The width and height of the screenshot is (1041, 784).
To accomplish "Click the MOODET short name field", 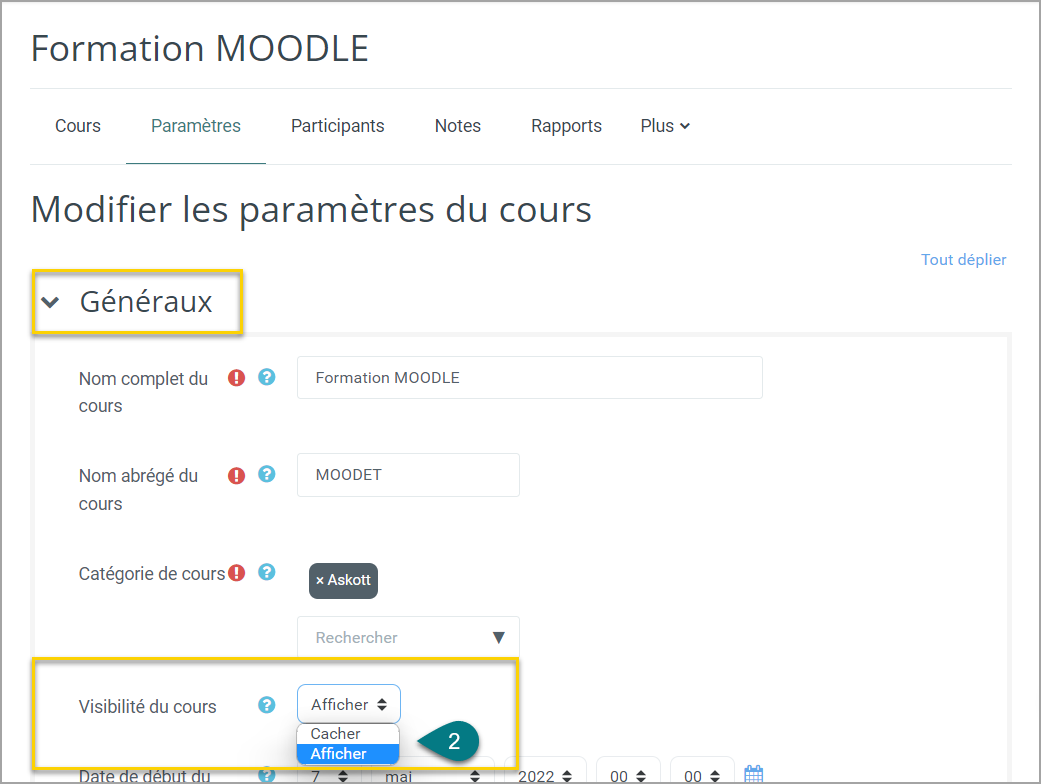I will pos(408,475).
